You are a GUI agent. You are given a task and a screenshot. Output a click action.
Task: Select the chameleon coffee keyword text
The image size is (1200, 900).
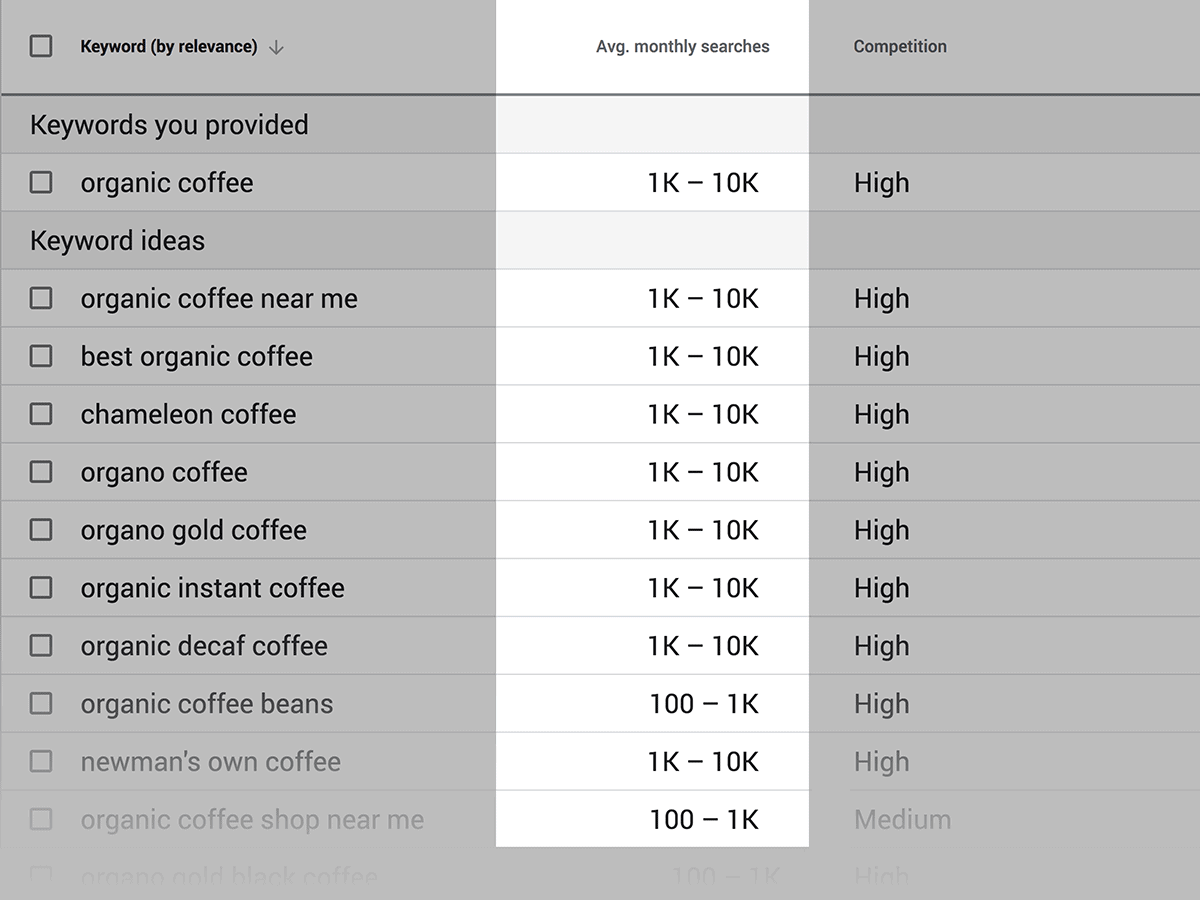(x=188, y=414)
